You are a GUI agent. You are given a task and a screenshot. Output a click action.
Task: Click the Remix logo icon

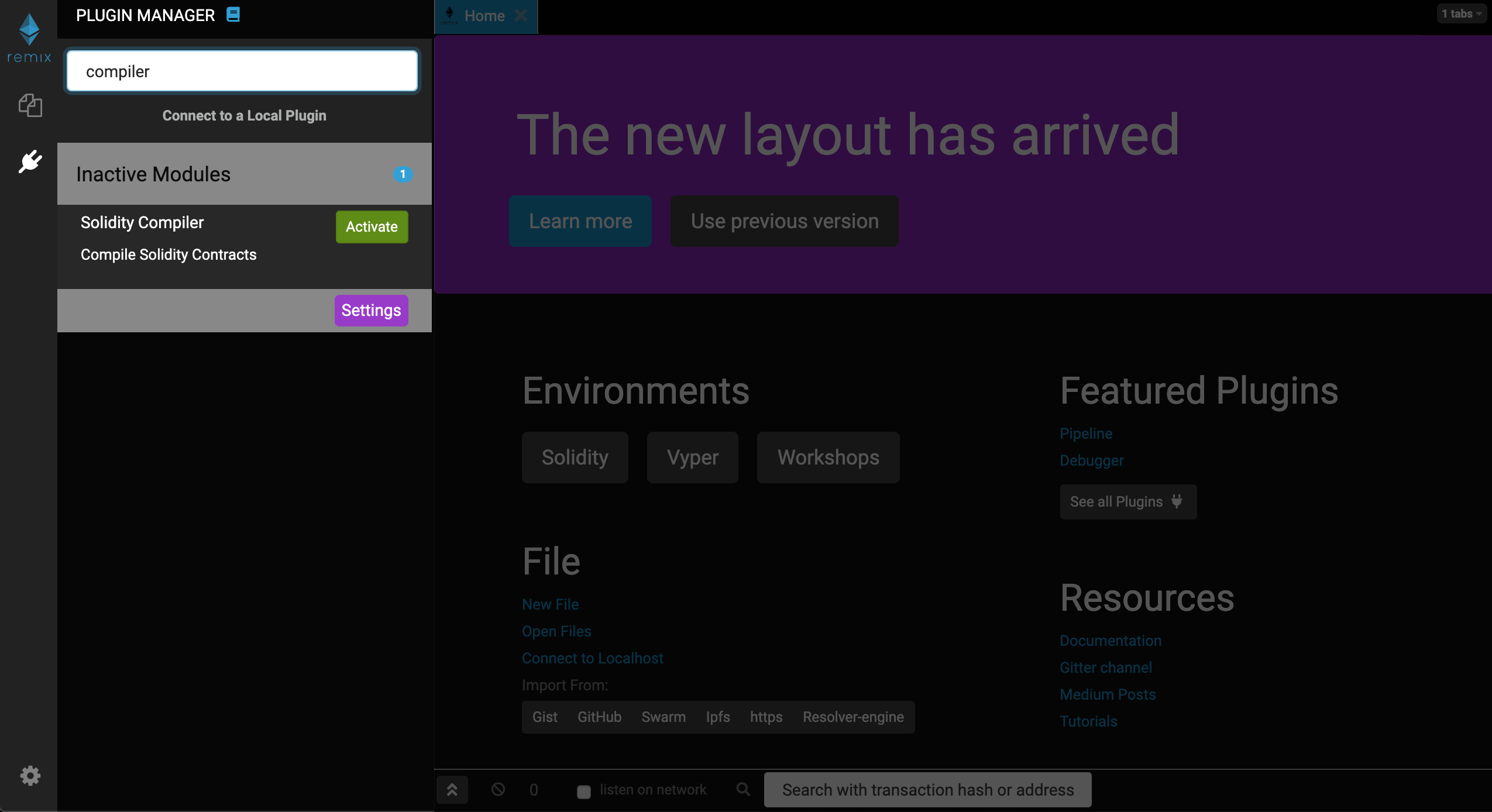[29, 38]
